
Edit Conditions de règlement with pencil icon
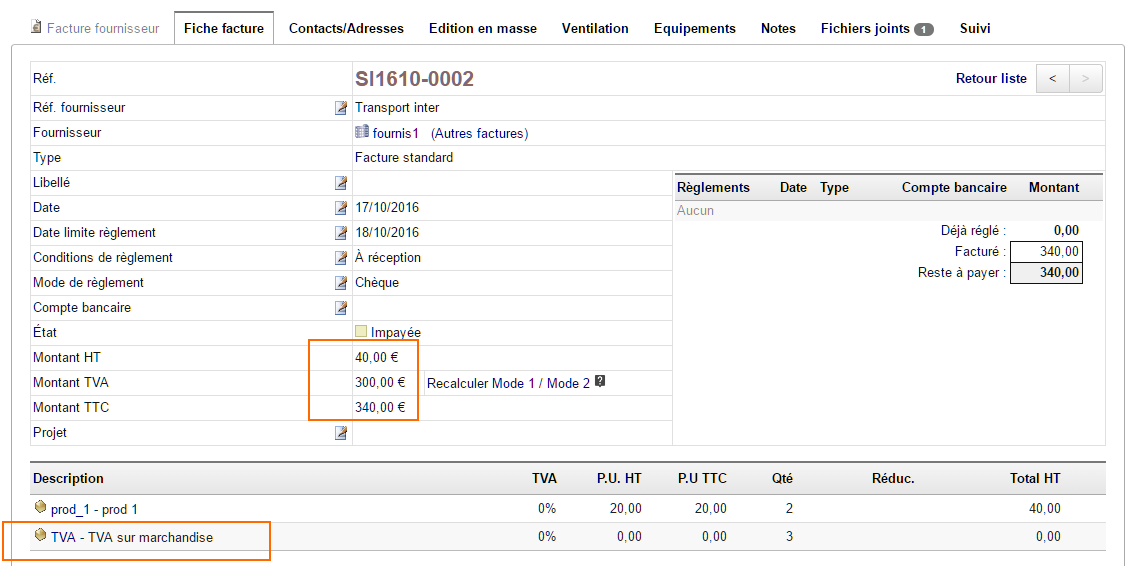(341, 258)
